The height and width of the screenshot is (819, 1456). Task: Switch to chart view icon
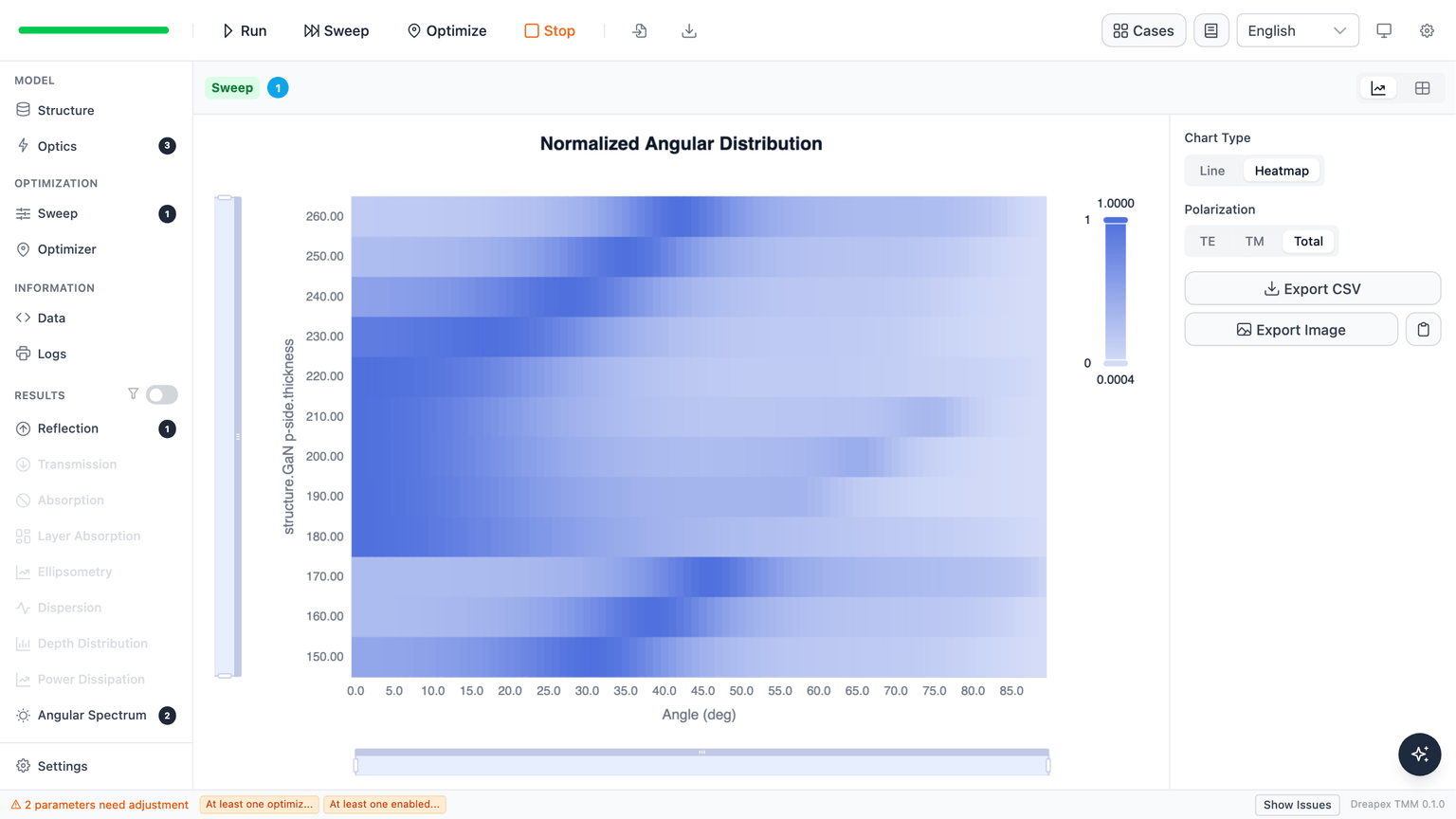tap(1378, 88)
